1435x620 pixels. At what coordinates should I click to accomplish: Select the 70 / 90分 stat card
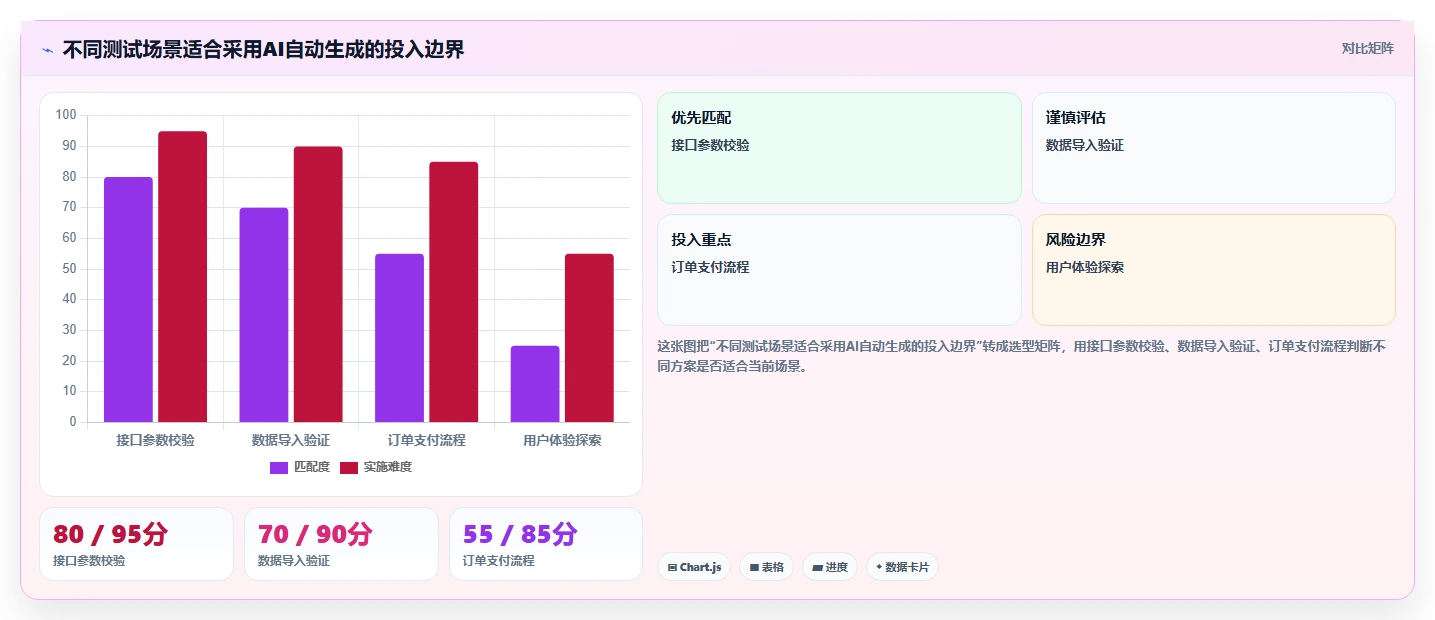click(341, 544)
